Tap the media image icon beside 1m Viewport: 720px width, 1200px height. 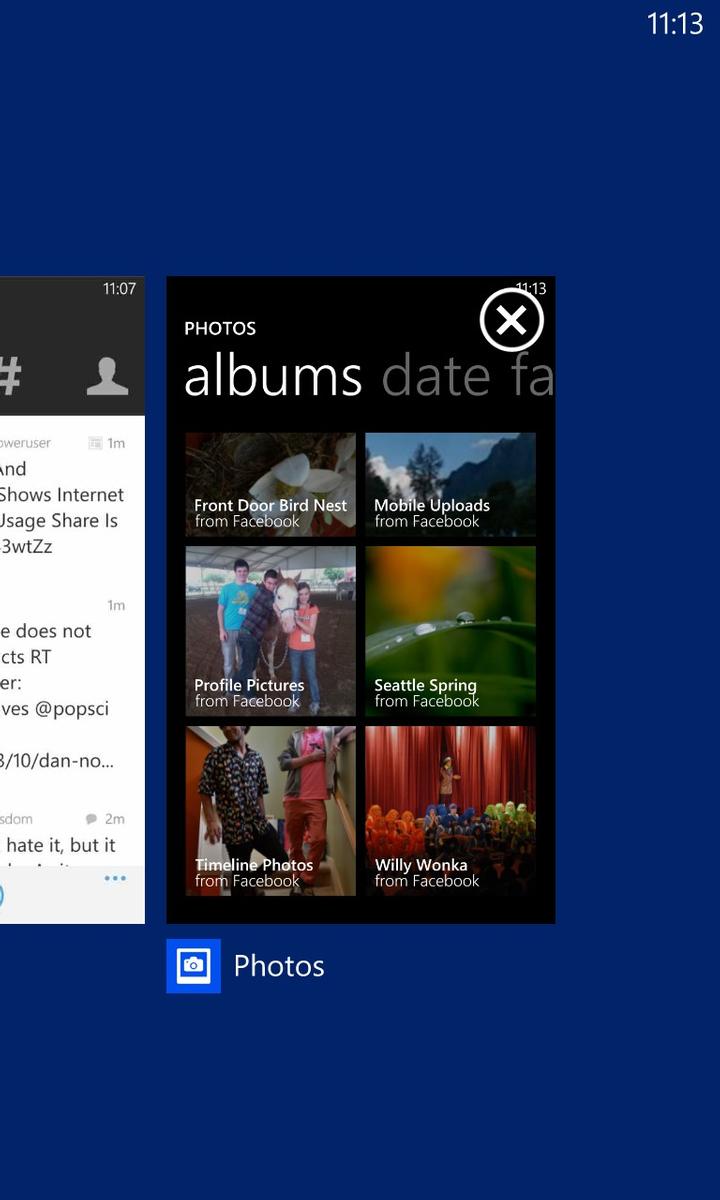tap(96, 443)
